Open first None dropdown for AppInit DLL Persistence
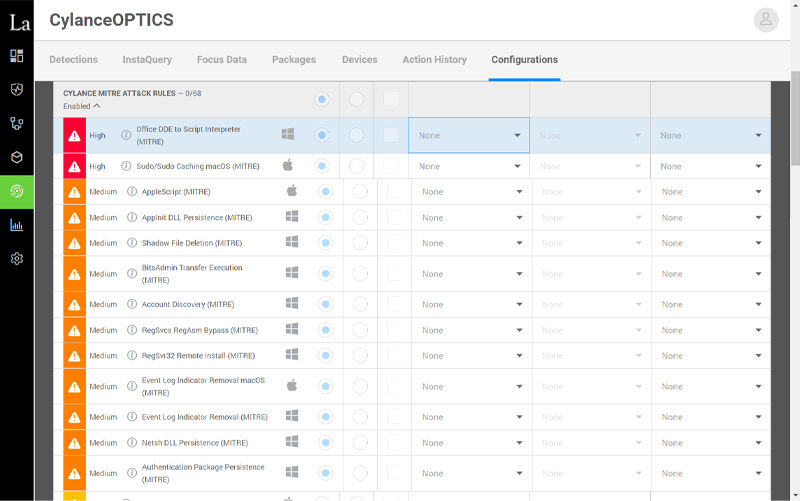The height and width of the screenshot is (501, 800). coord(471,218)
